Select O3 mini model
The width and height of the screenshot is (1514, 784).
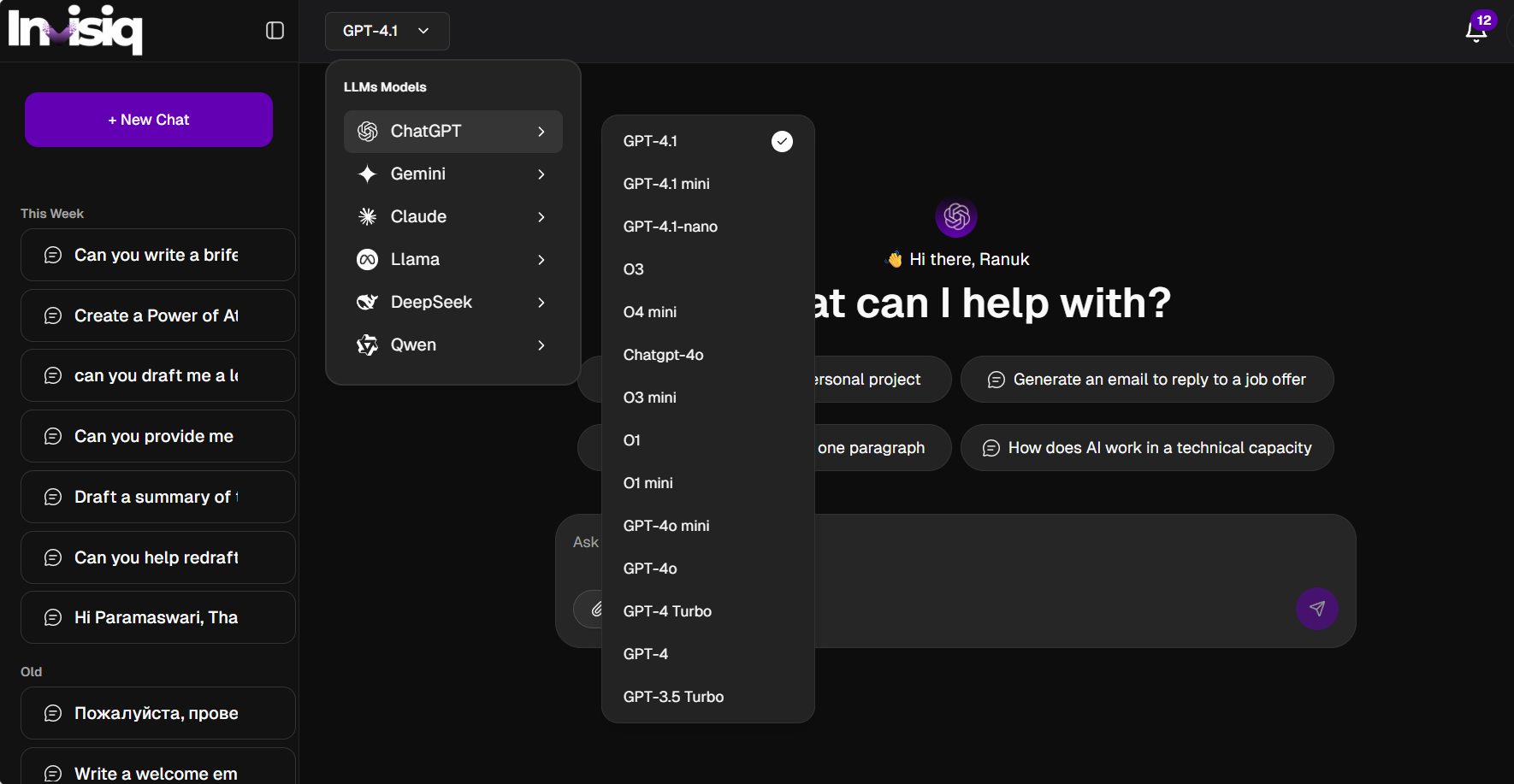[708, 398]
